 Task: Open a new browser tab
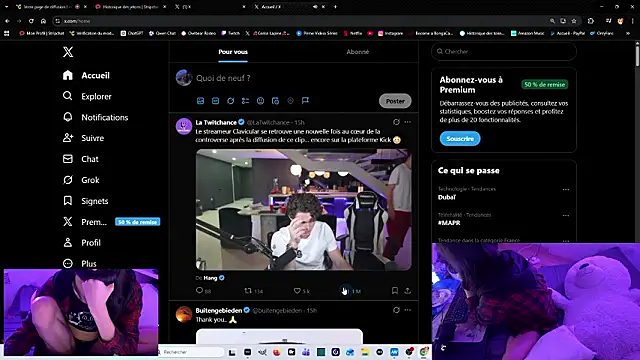[x=336, y=7]
